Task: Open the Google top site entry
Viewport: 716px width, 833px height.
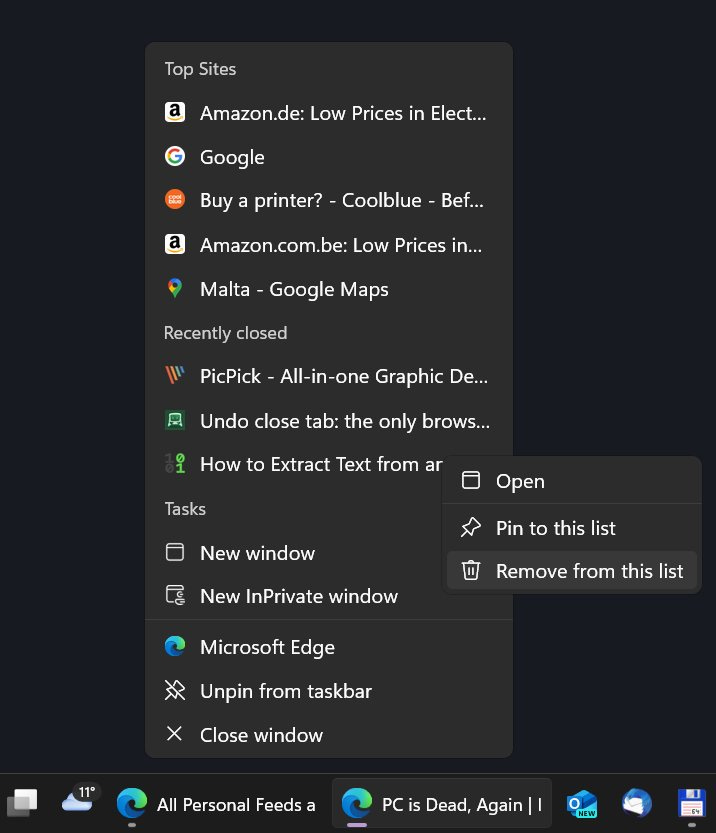Action: point(328,157)
